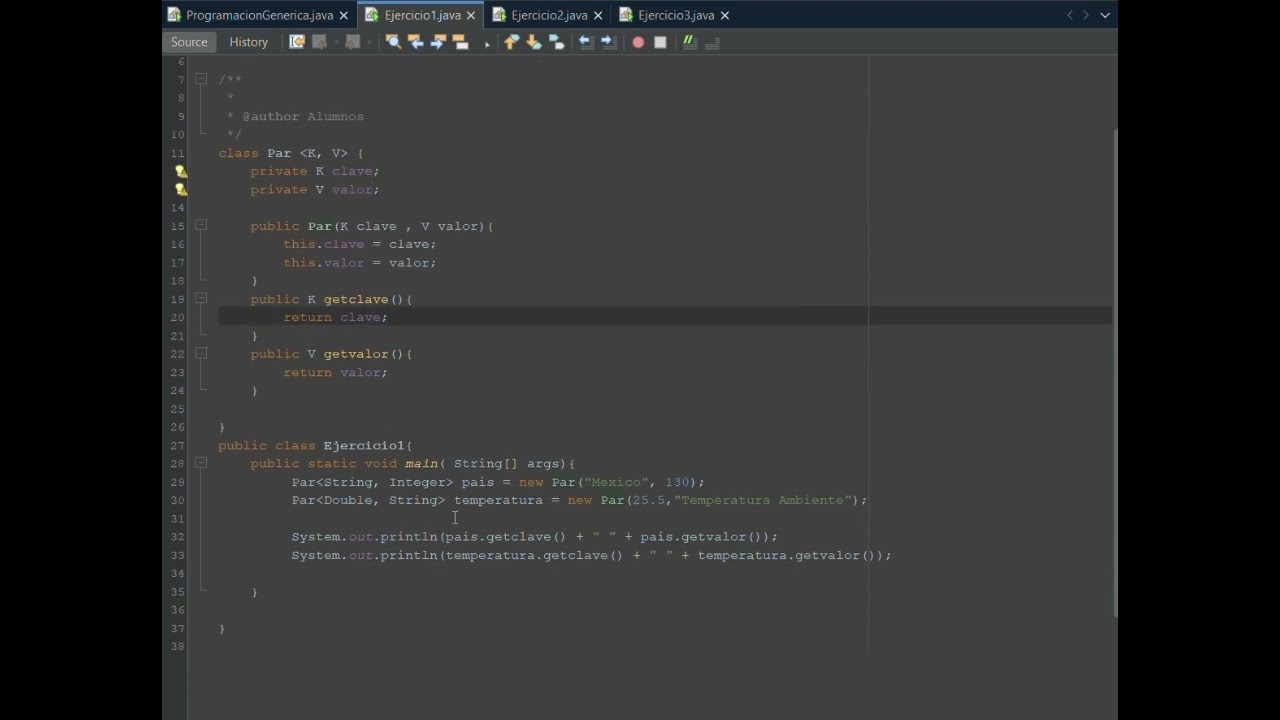Click the "private V valor;" line
Screen dimensions: 1280x720
pyautogui.click(x=315, y=189)
